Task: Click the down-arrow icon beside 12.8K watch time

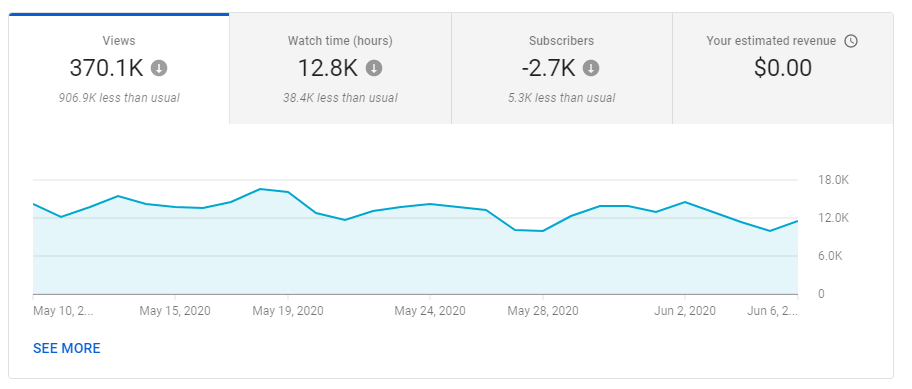Action: coord(374,69)
